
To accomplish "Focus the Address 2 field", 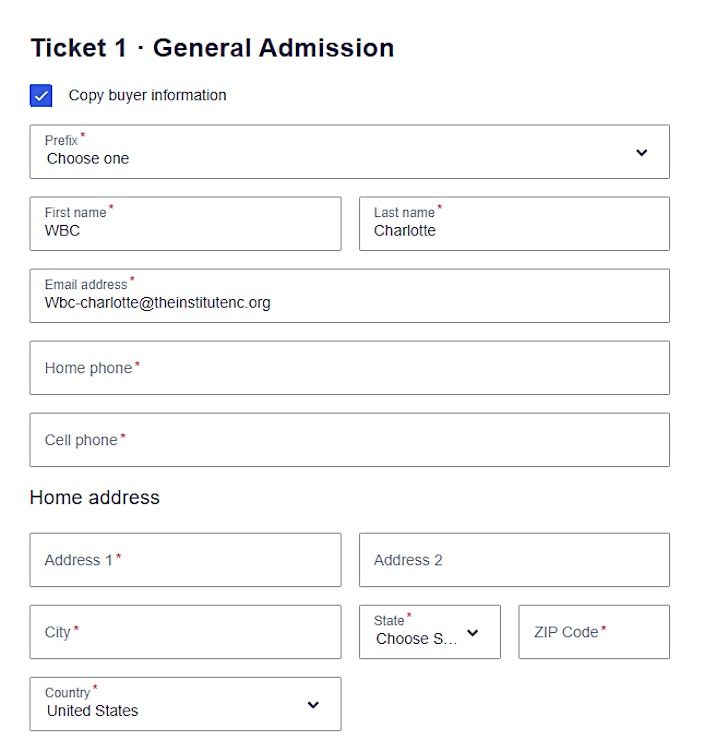I will [514, 560].
